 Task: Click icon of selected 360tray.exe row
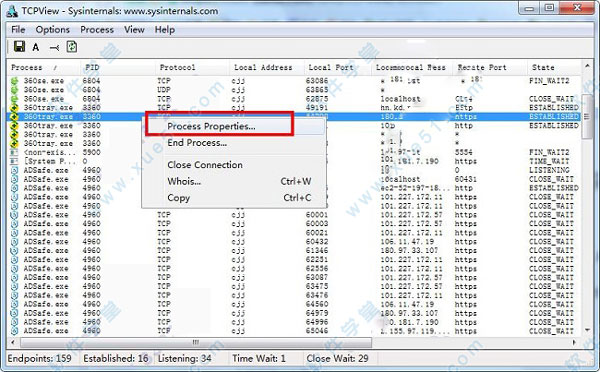pos(14,117)
